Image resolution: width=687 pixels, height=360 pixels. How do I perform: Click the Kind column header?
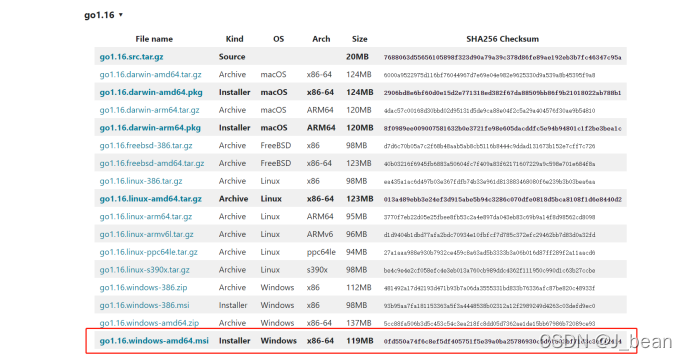234,39
